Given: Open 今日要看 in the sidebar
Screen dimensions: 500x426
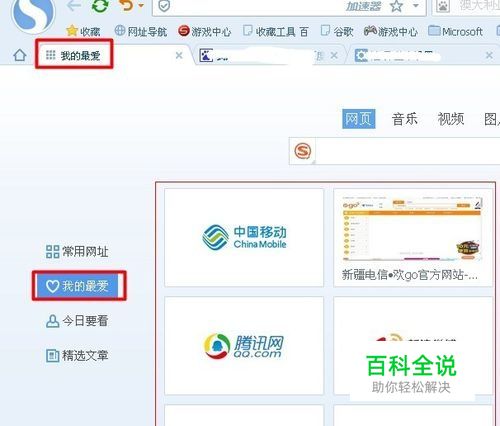Looking at the screenshot, I should click(77, 321).
